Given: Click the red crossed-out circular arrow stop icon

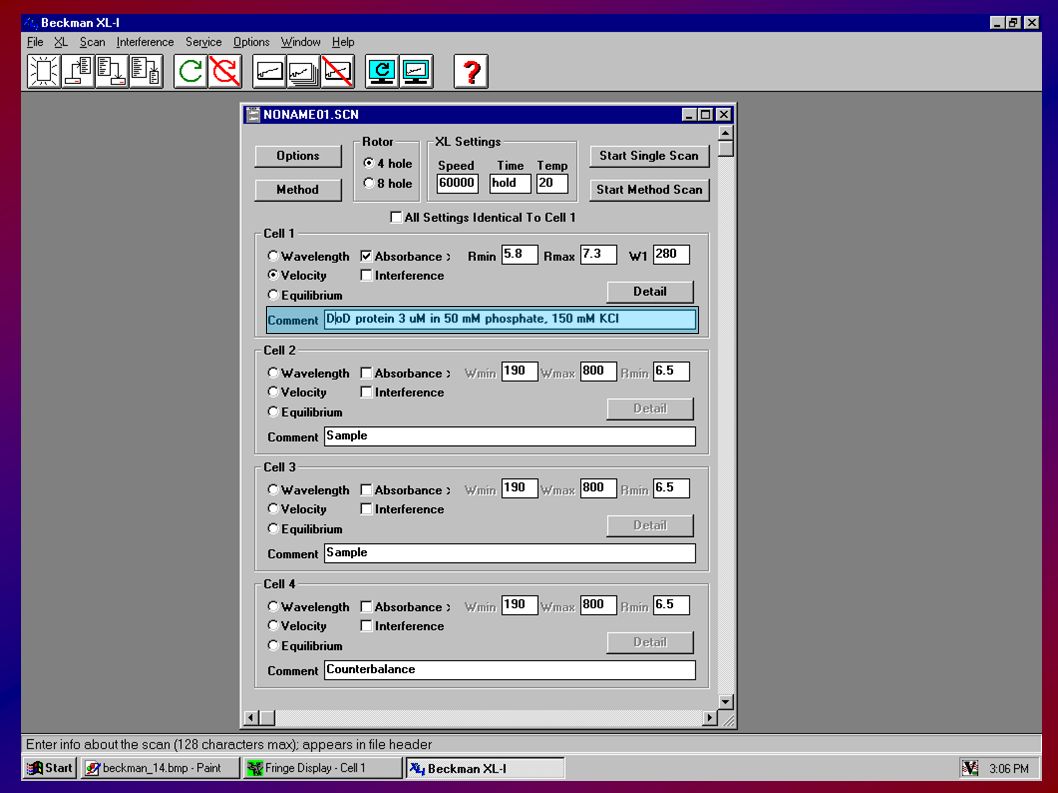Looking at the screenshot, I should (225, 71).
